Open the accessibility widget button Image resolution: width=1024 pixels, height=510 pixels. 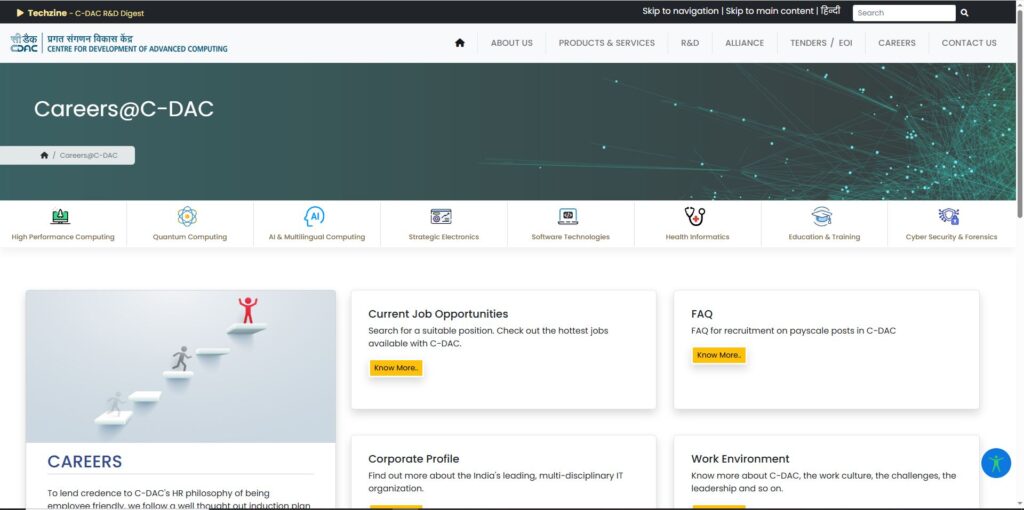(995, 463)
